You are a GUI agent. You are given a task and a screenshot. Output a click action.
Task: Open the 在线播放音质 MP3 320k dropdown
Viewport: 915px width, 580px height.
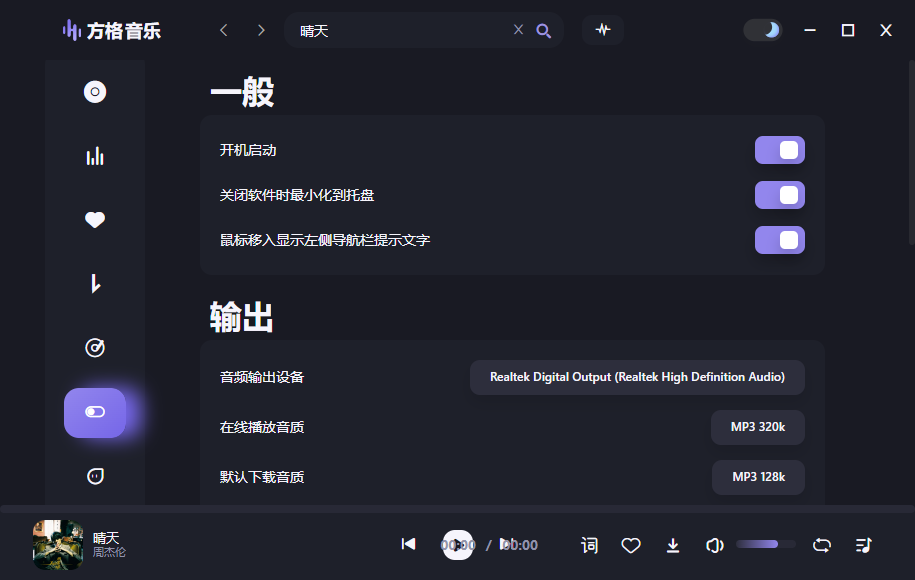click(x=758, y=427)
